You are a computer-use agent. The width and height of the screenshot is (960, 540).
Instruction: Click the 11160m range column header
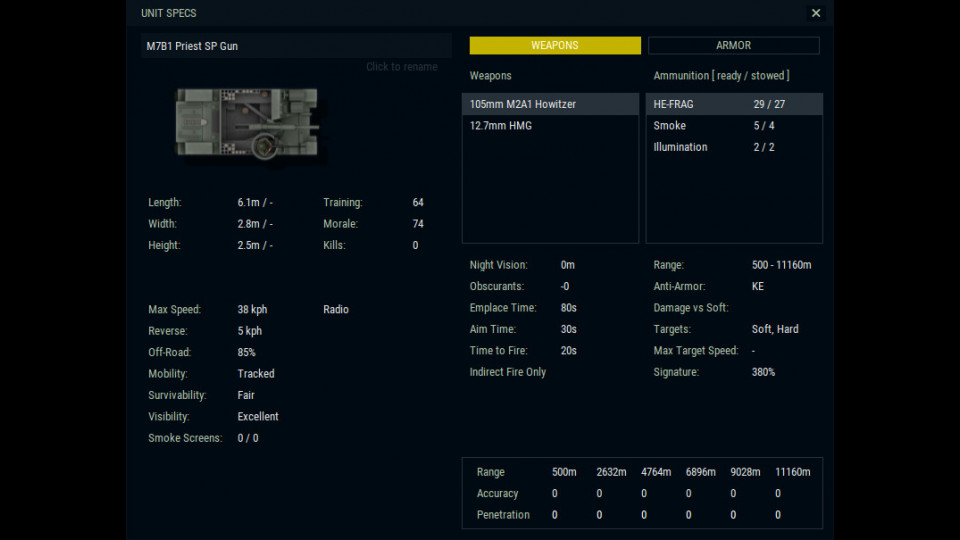(792, 472)
